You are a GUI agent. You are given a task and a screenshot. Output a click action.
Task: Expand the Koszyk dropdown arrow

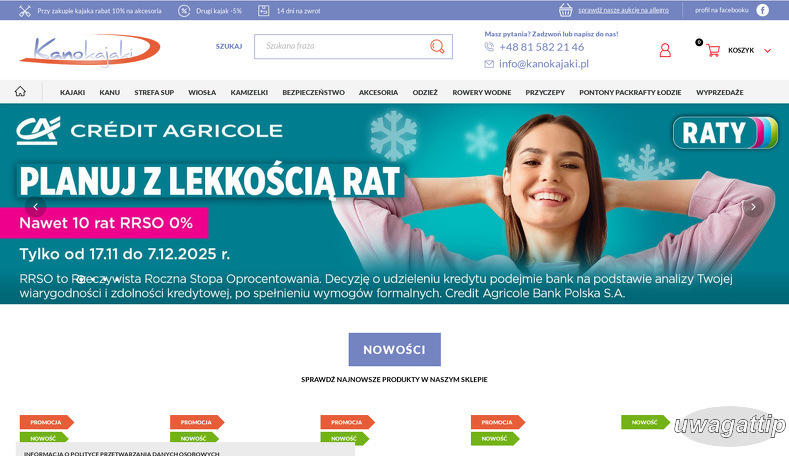click(767, 51)
